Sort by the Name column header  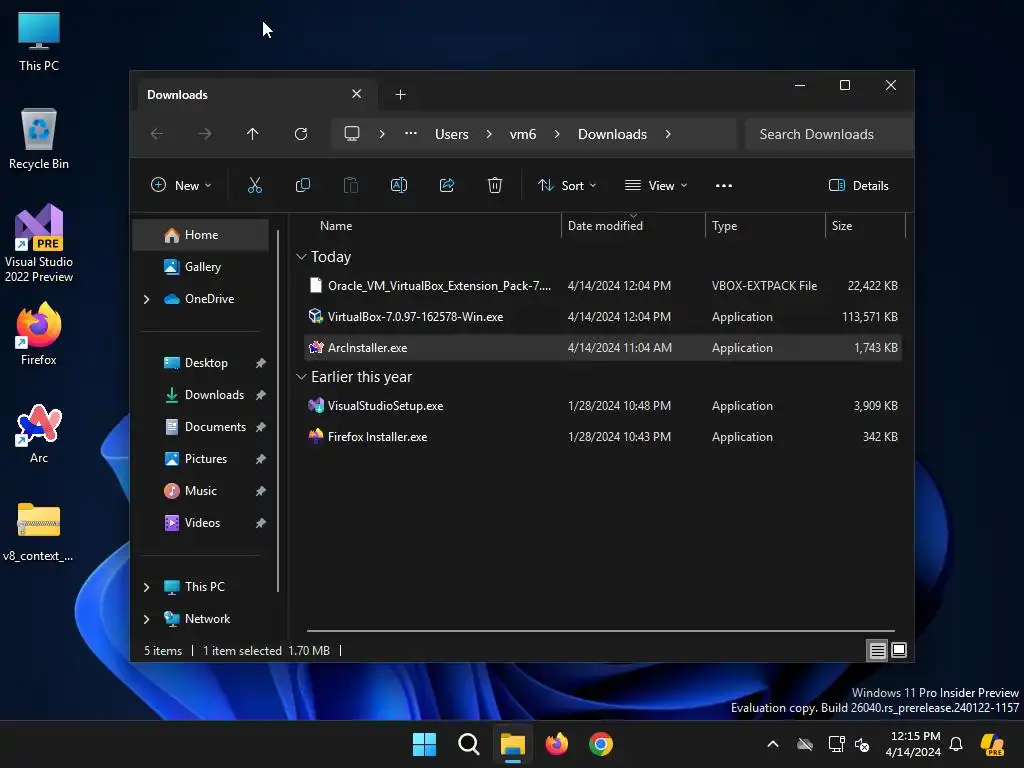[x=431, y=226]
